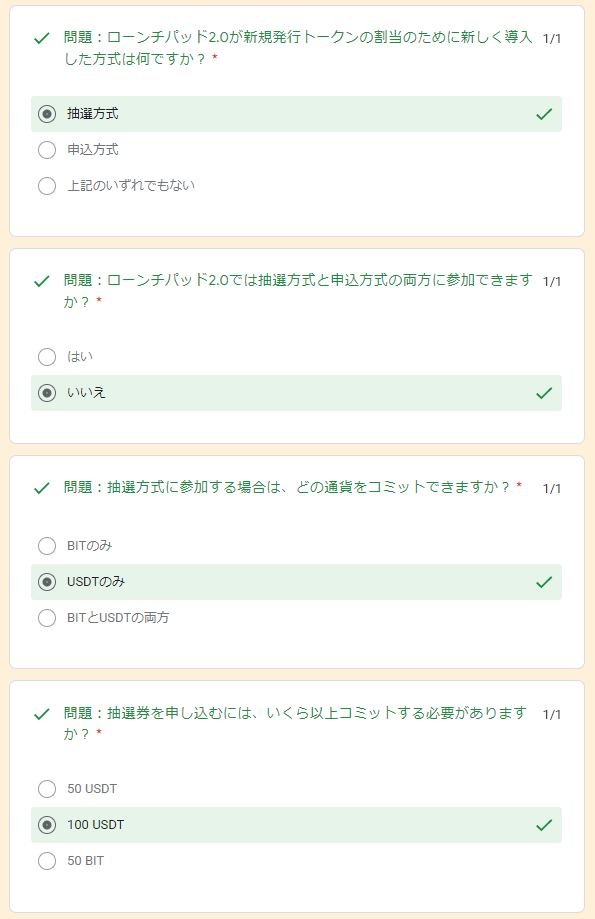Select the 50 BIT radio option
Viewport: 595px width, 919px height.
tap(47, 861)
